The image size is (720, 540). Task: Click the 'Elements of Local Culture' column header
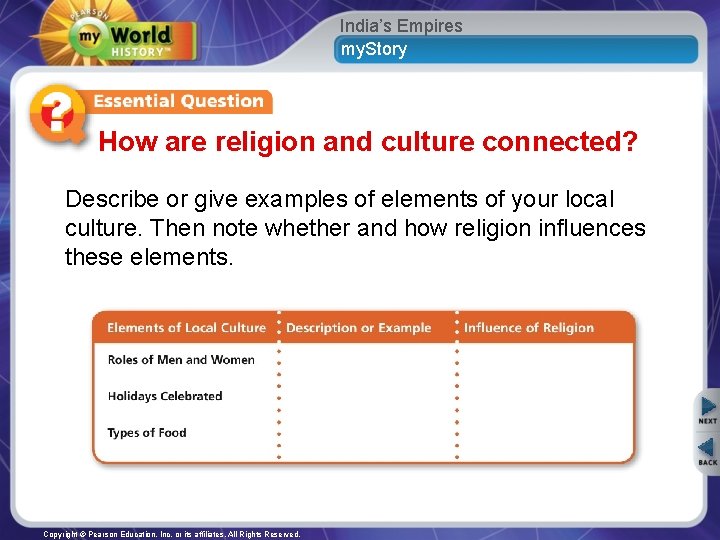pos(186,328)
